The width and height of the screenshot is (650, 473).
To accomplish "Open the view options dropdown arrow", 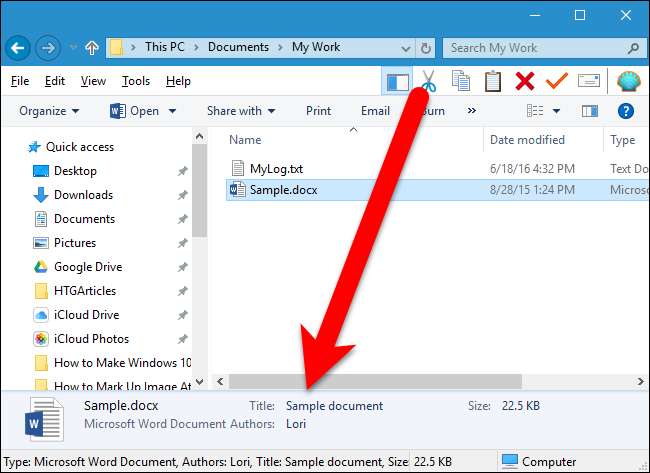I will pos(556,111).
